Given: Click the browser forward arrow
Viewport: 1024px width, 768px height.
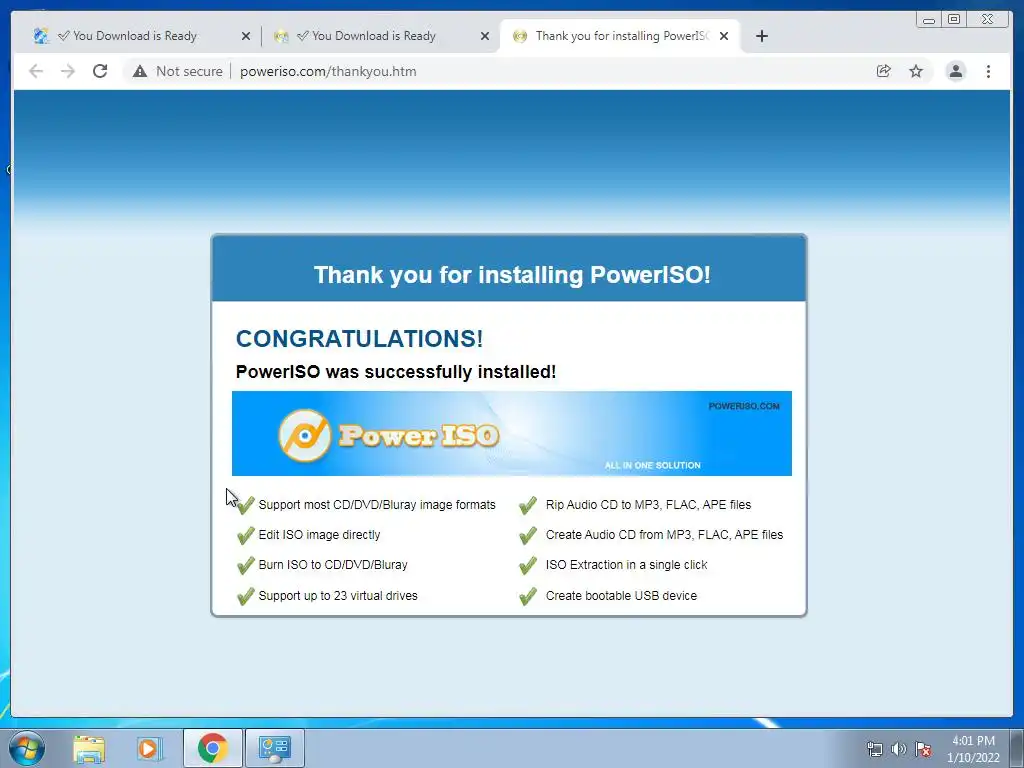Looking at the screenshot, I should [68, 71].
